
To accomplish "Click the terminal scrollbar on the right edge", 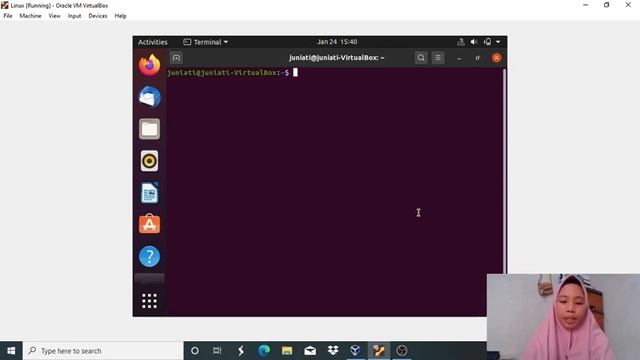I will pyautogui.click(x=504, y=171).
